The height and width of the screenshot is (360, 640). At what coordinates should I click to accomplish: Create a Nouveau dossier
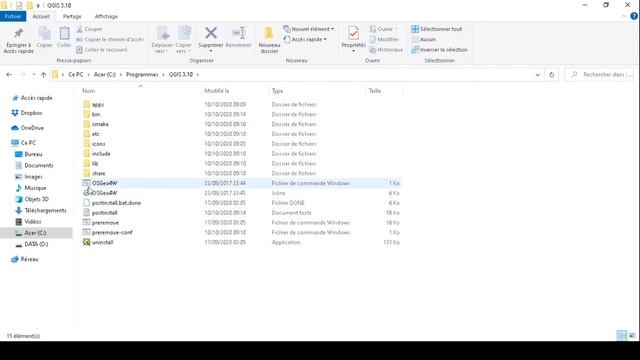click(x=269, y=40)
